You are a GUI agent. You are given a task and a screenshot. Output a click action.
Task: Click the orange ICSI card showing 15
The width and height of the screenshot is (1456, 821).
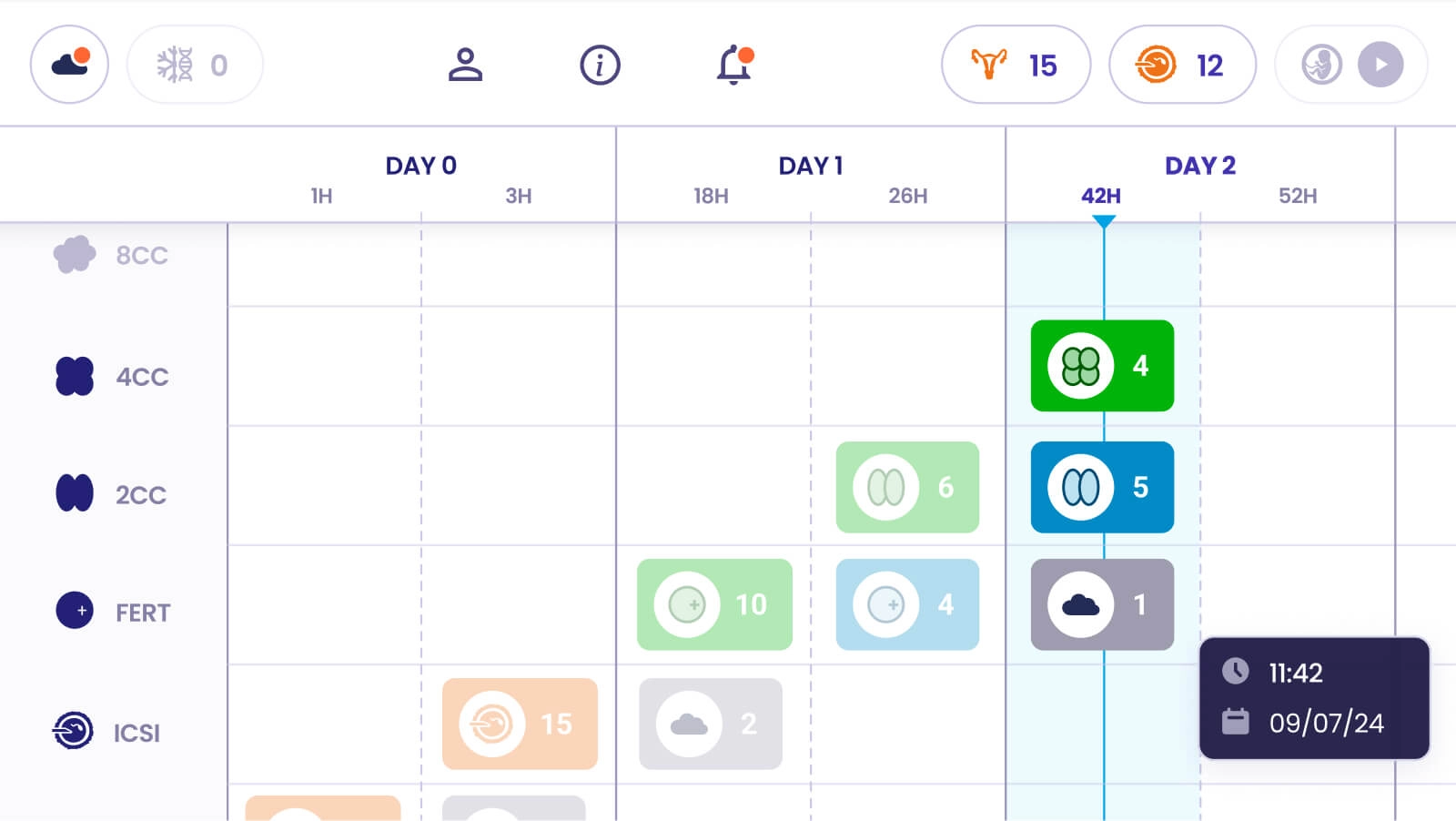coord(520,724)
